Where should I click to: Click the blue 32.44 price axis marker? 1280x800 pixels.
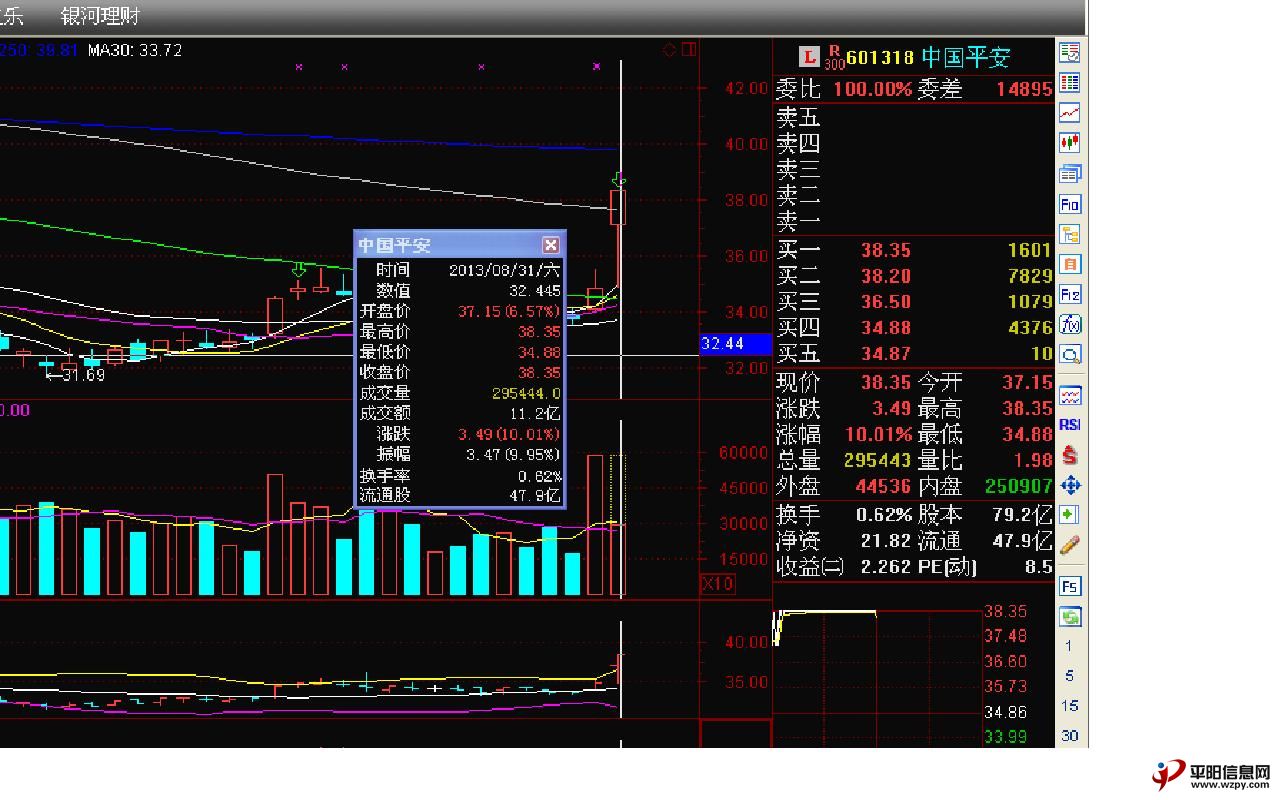pos(736,344)
